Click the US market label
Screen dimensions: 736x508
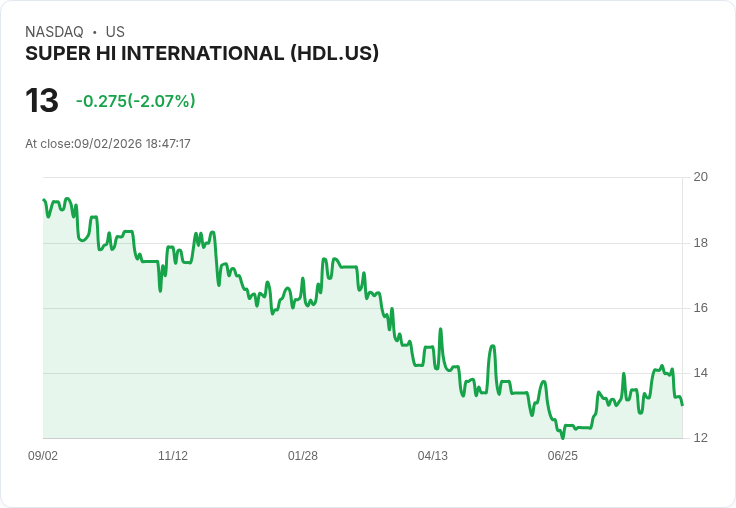tap(115, 32)
